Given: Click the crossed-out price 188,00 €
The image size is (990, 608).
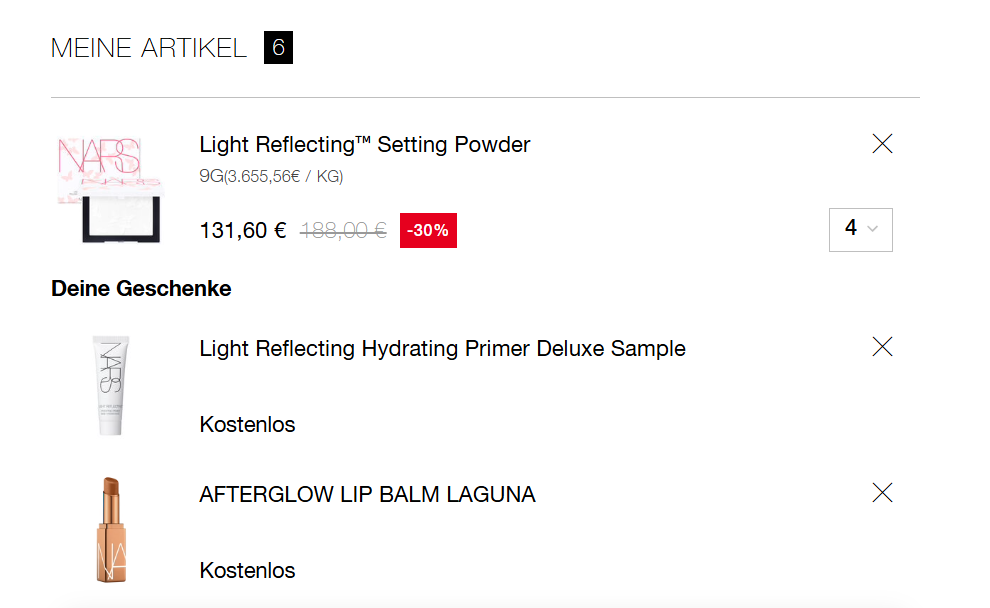Looking at the screenshot, I should [x=343, y=231].
